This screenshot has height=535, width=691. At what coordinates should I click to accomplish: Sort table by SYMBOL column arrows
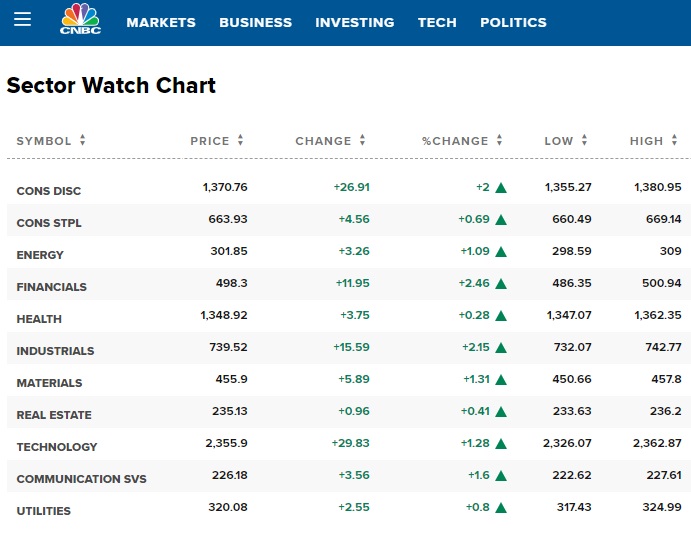[x=82, y=140]
